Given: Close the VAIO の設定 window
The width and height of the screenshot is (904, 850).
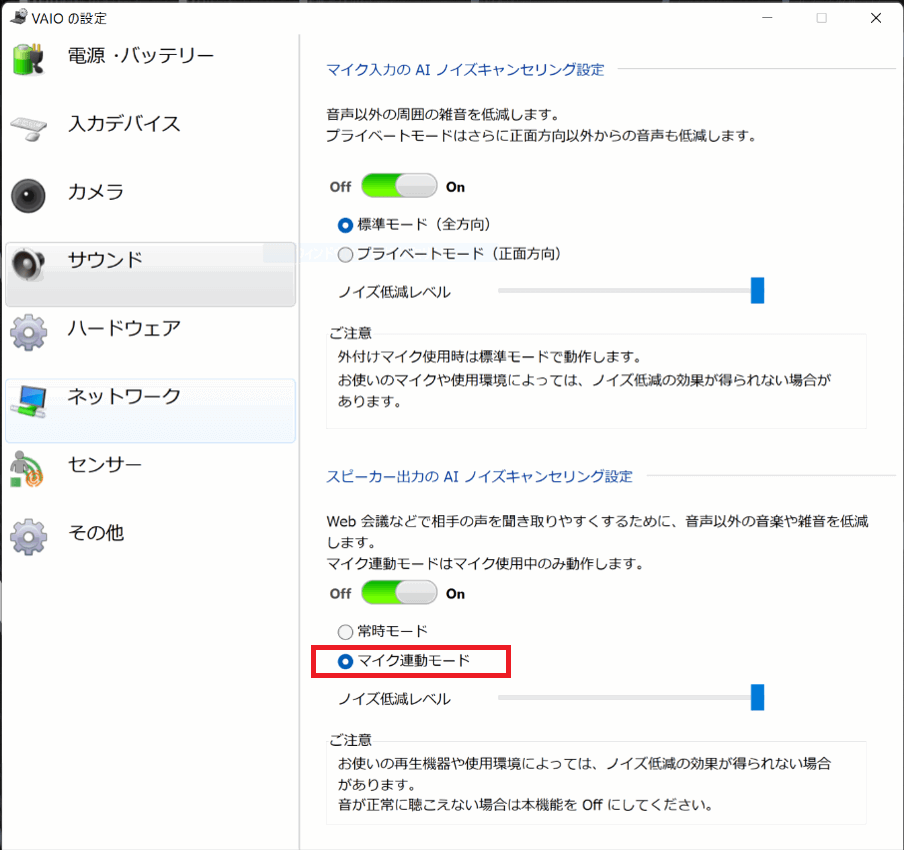Looking at the screenshot, I should [x=876, y=18].
